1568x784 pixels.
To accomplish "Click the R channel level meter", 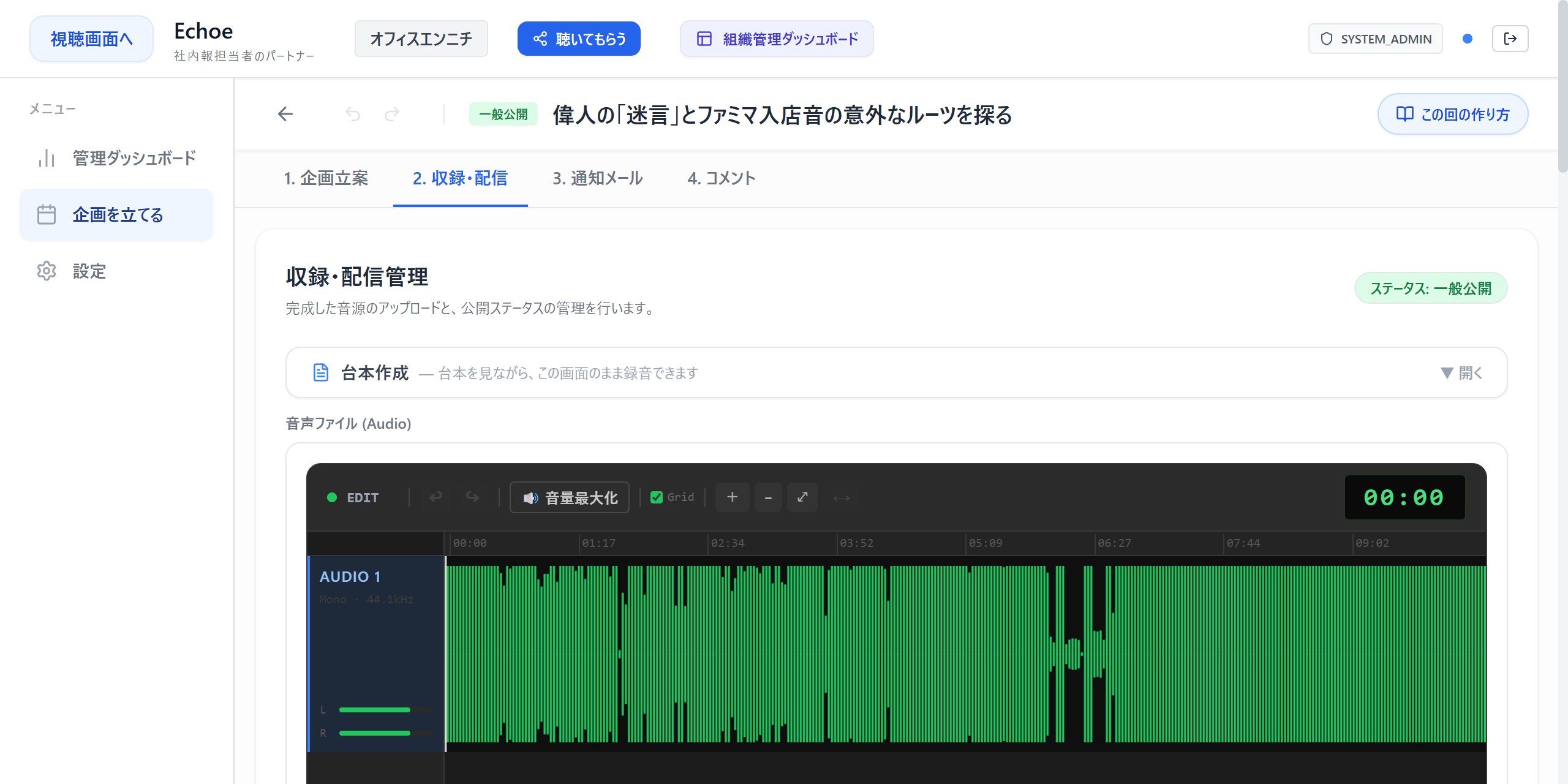I will 386,733.
